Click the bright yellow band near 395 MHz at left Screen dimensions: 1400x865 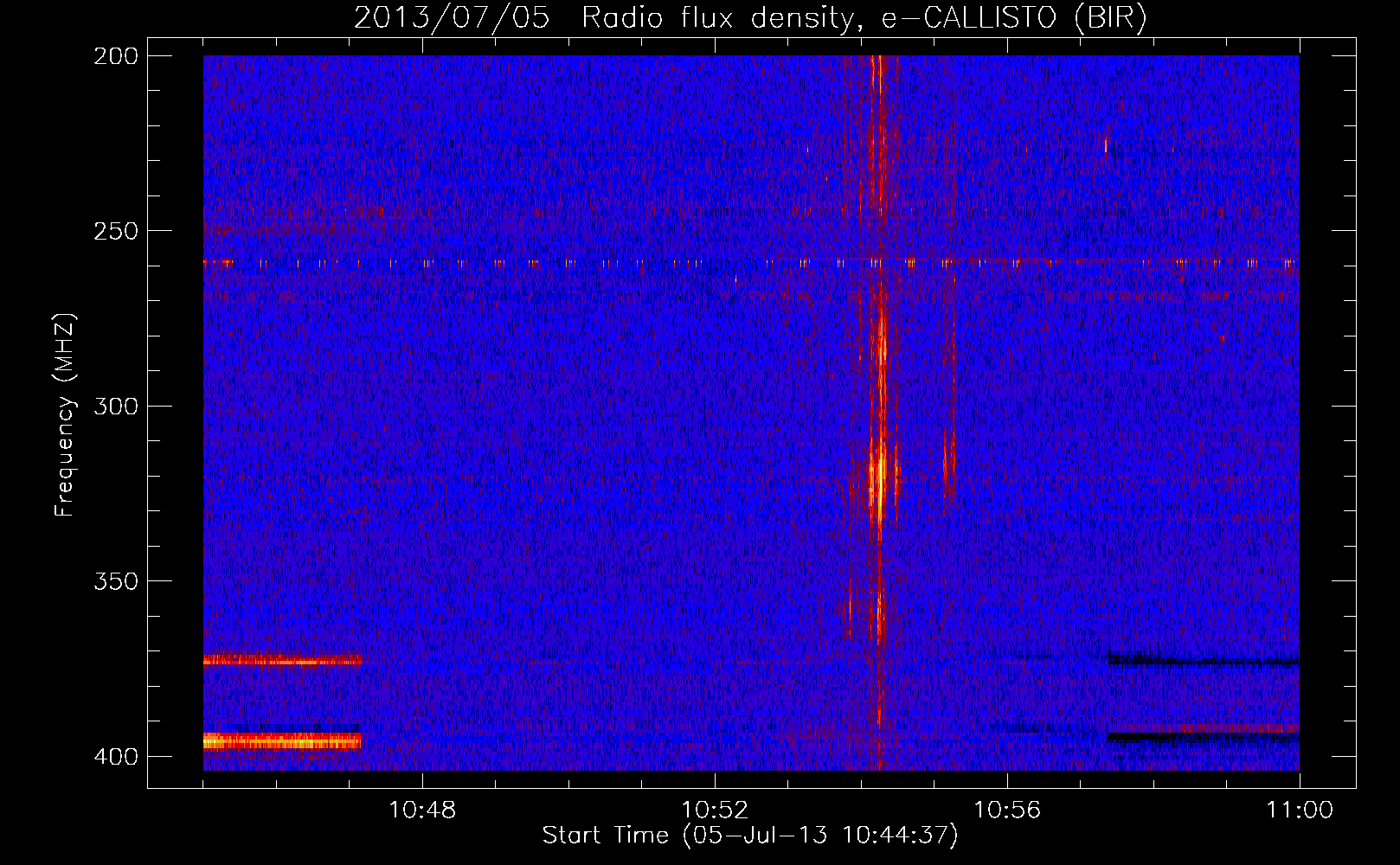pos(282,741)
